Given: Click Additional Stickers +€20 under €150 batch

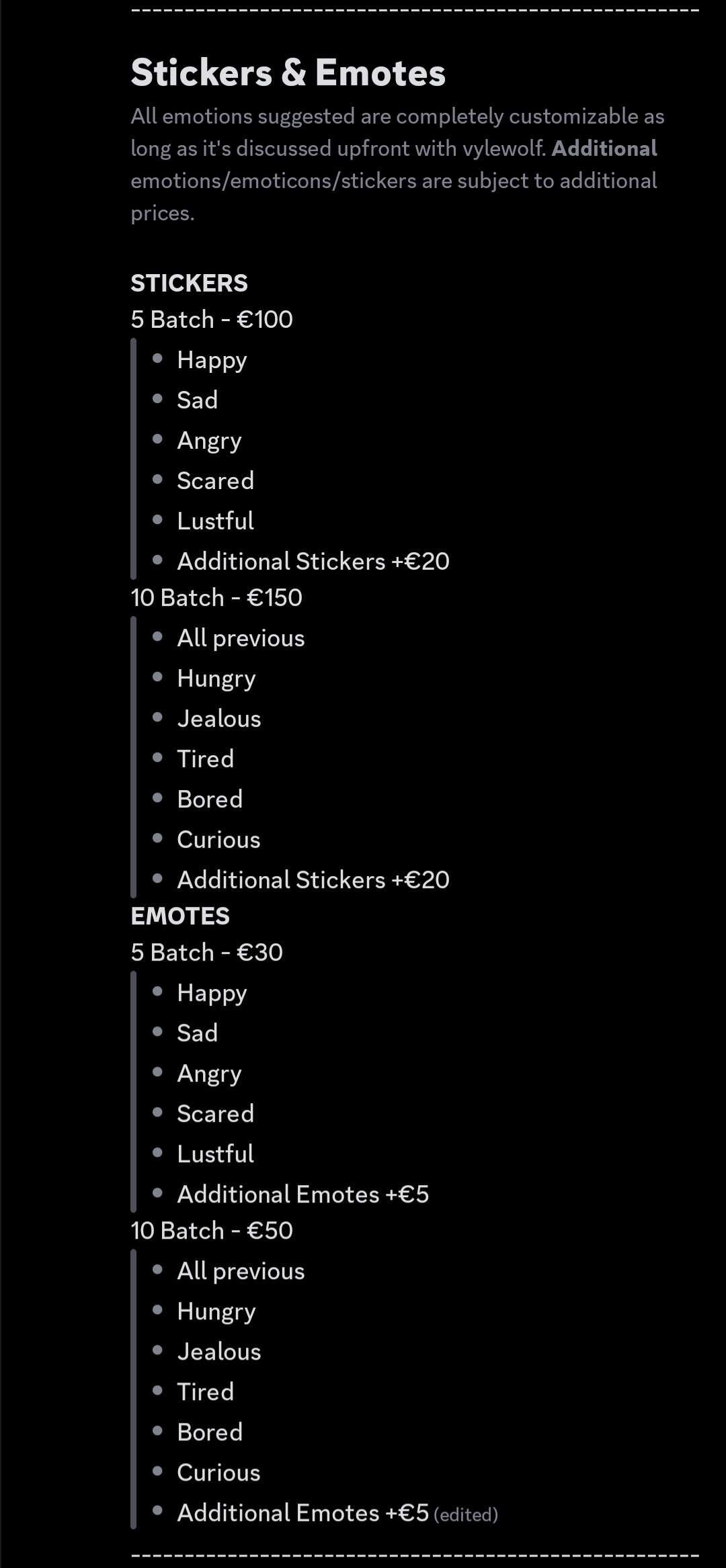Looking at the screenshot, I should pos(313,880).
